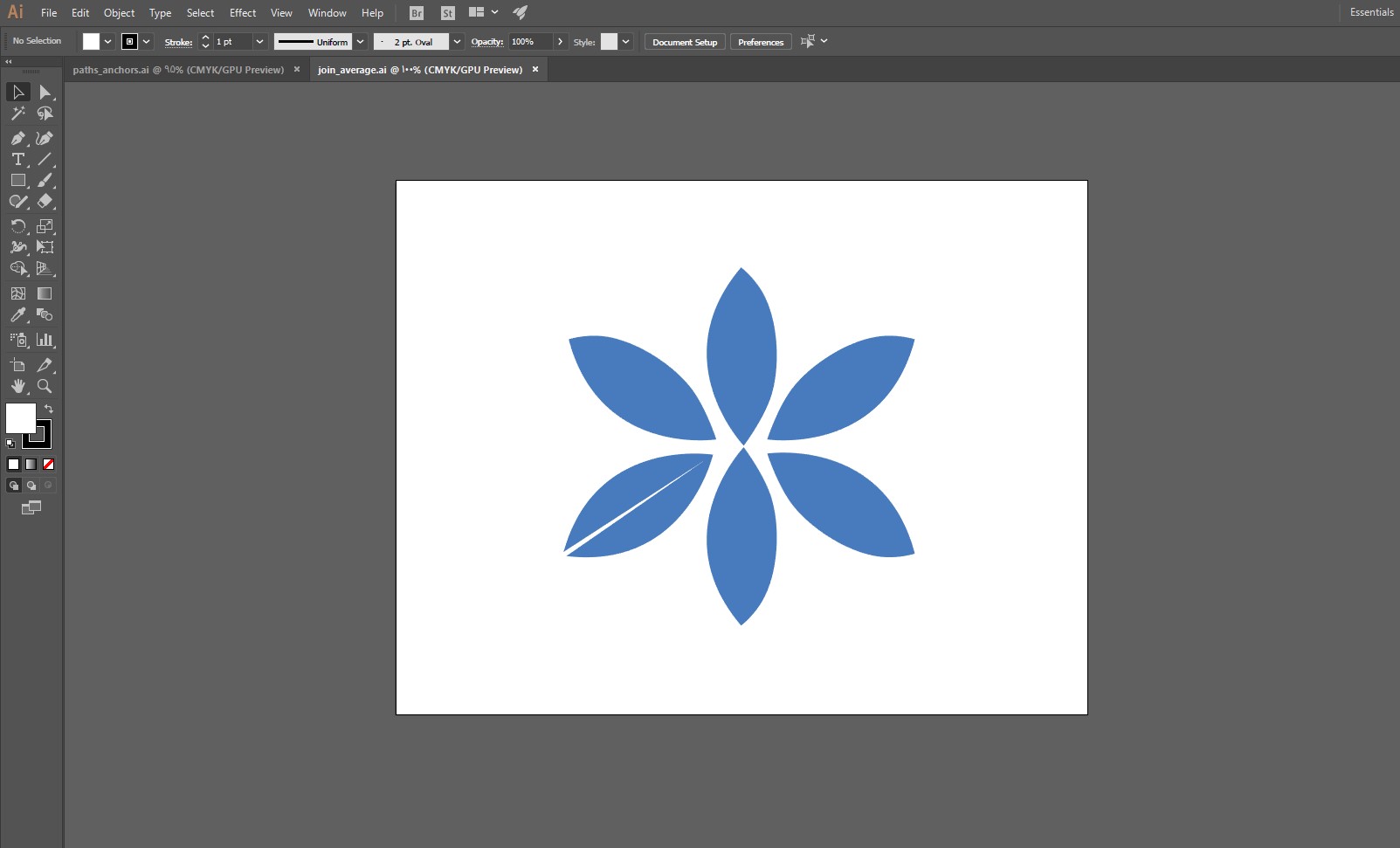Switch paint mode to solid Color
The width and height of the screenshot is (1400, 848).
(x=14, y=465)
